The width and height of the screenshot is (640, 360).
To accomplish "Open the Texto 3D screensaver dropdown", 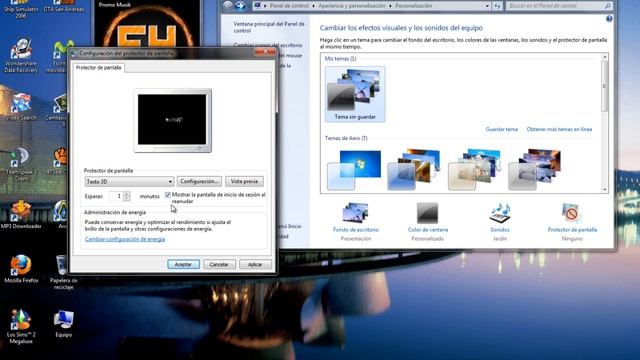I will [x=129, y=181].
